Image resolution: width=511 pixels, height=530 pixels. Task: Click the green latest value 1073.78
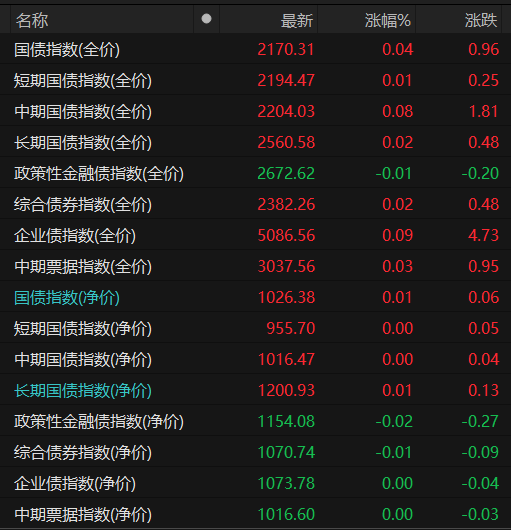click(x=286, y=483)
